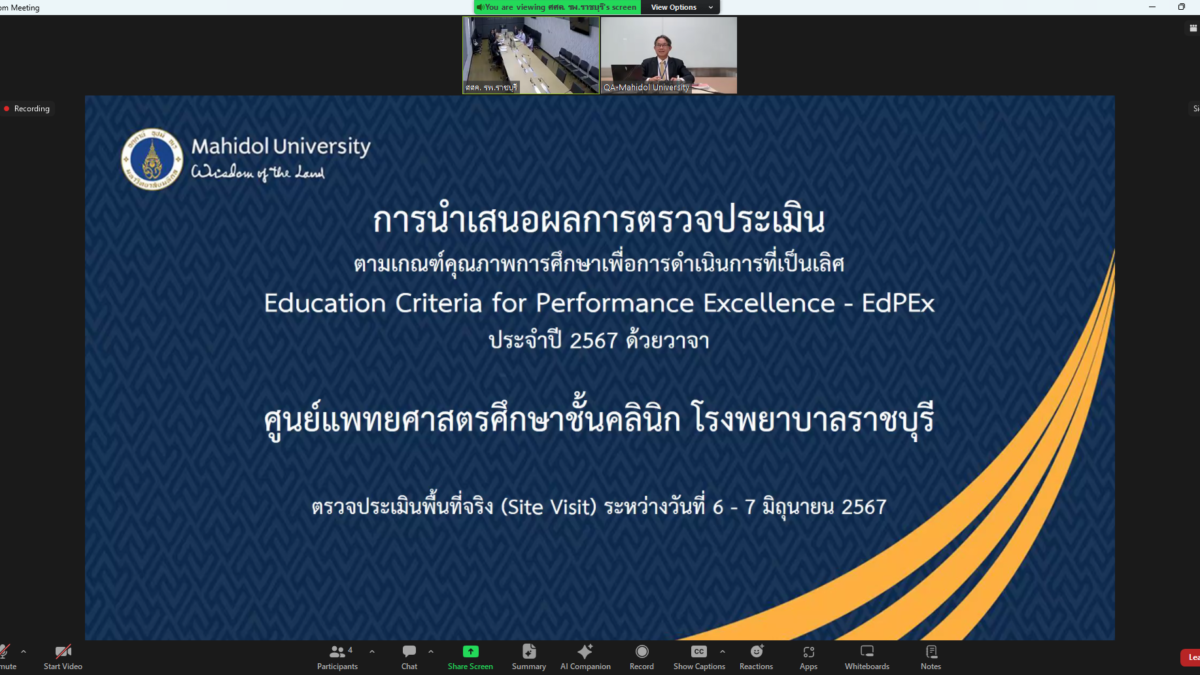This screenshot has height=675, width=1200.
Task: Open meeting Notes
Action: pyautogui.click(x=931, y=656)
